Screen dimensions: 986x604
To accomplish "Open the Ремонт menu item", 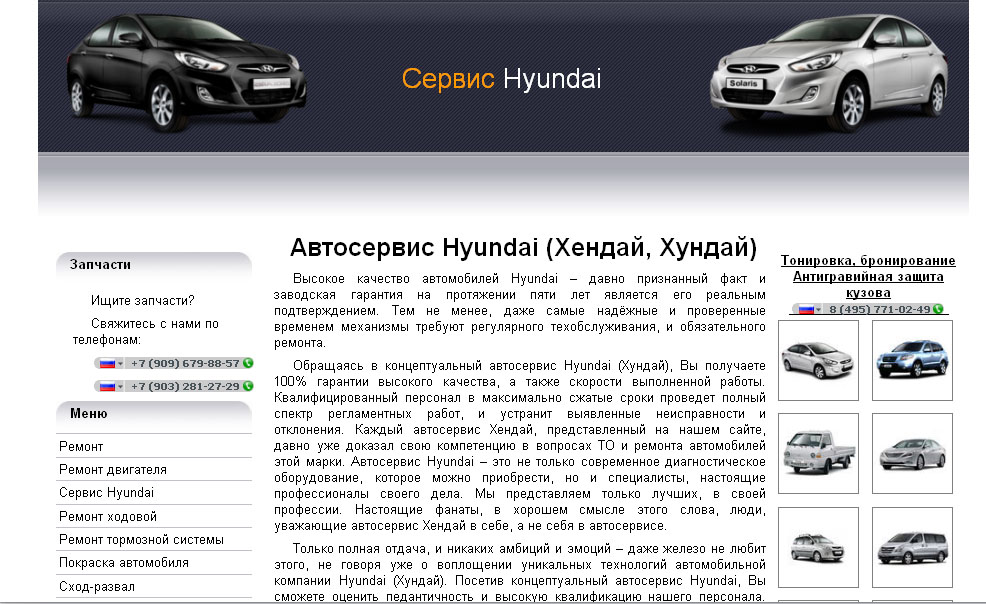I will tap(153, 446).
